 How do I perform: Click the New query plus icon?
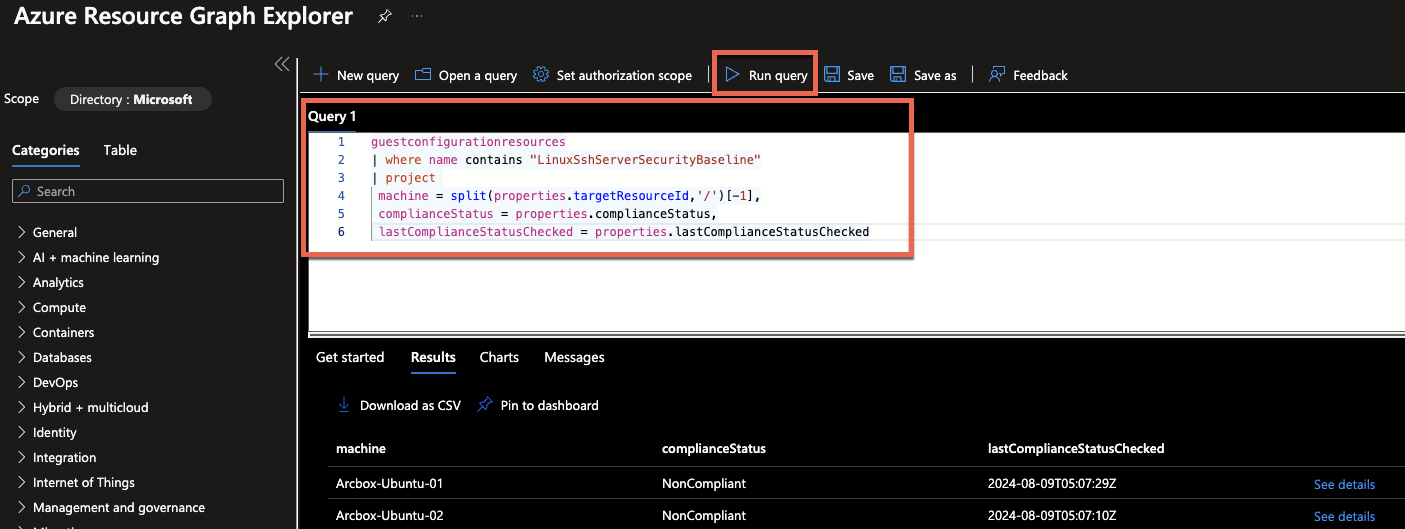tap(321, 75)
